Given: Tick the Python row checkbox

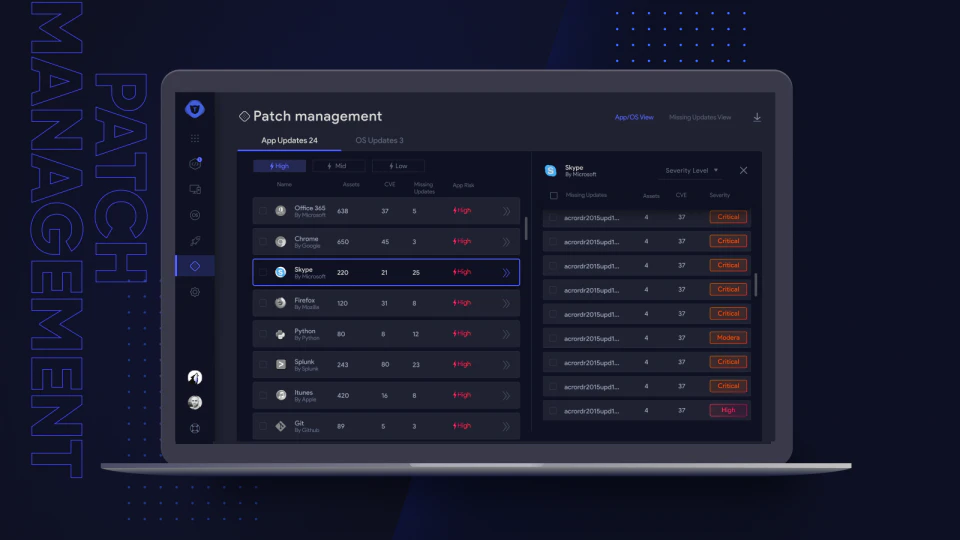Looking at the screenshot, I should 263,334.
